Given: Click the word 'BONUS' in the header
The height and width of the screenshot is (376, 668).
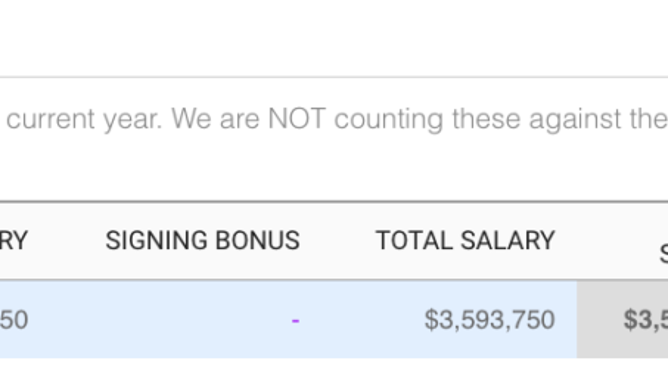Looking at the screenshot, I should point(258,241).
